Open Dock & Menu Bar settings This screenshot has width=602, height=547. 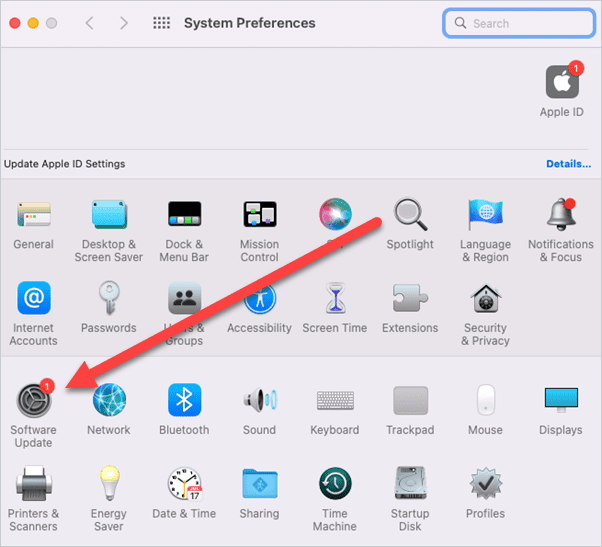point(184,214)
